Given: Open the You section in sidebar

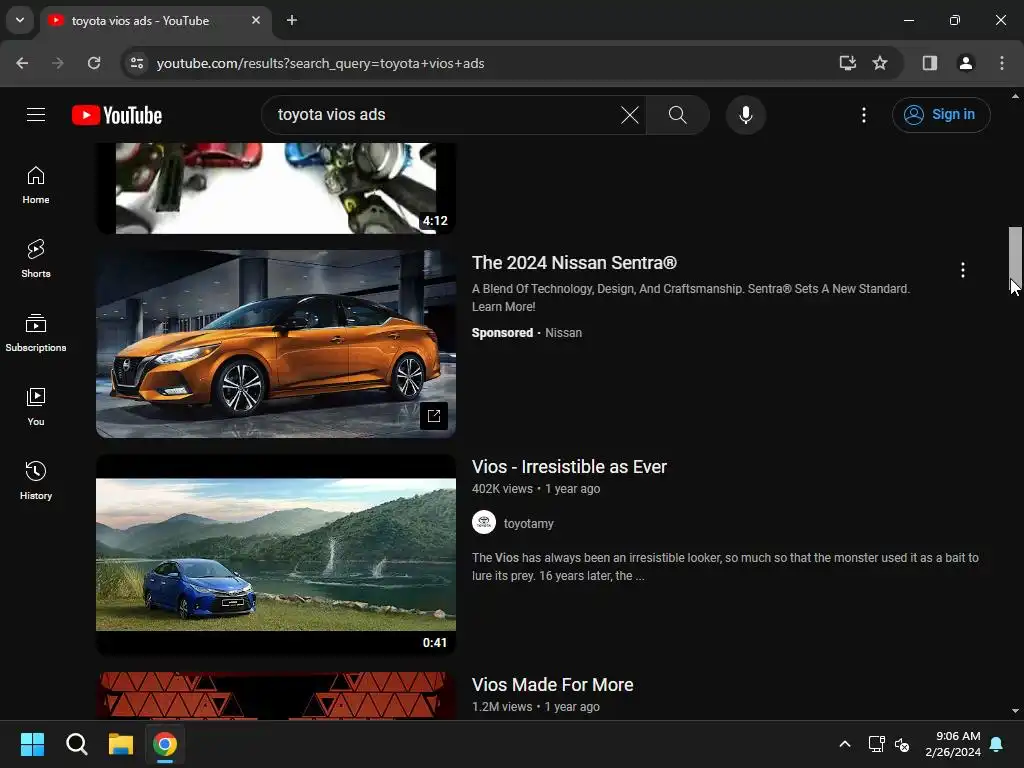Looking at the screenshot, I should (36, 407).
